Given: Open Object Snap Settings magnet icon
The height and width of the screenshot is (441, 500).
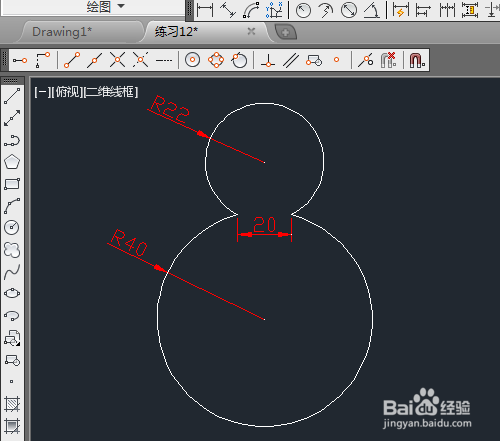Looking at the screenshot, I should (417, 60).
